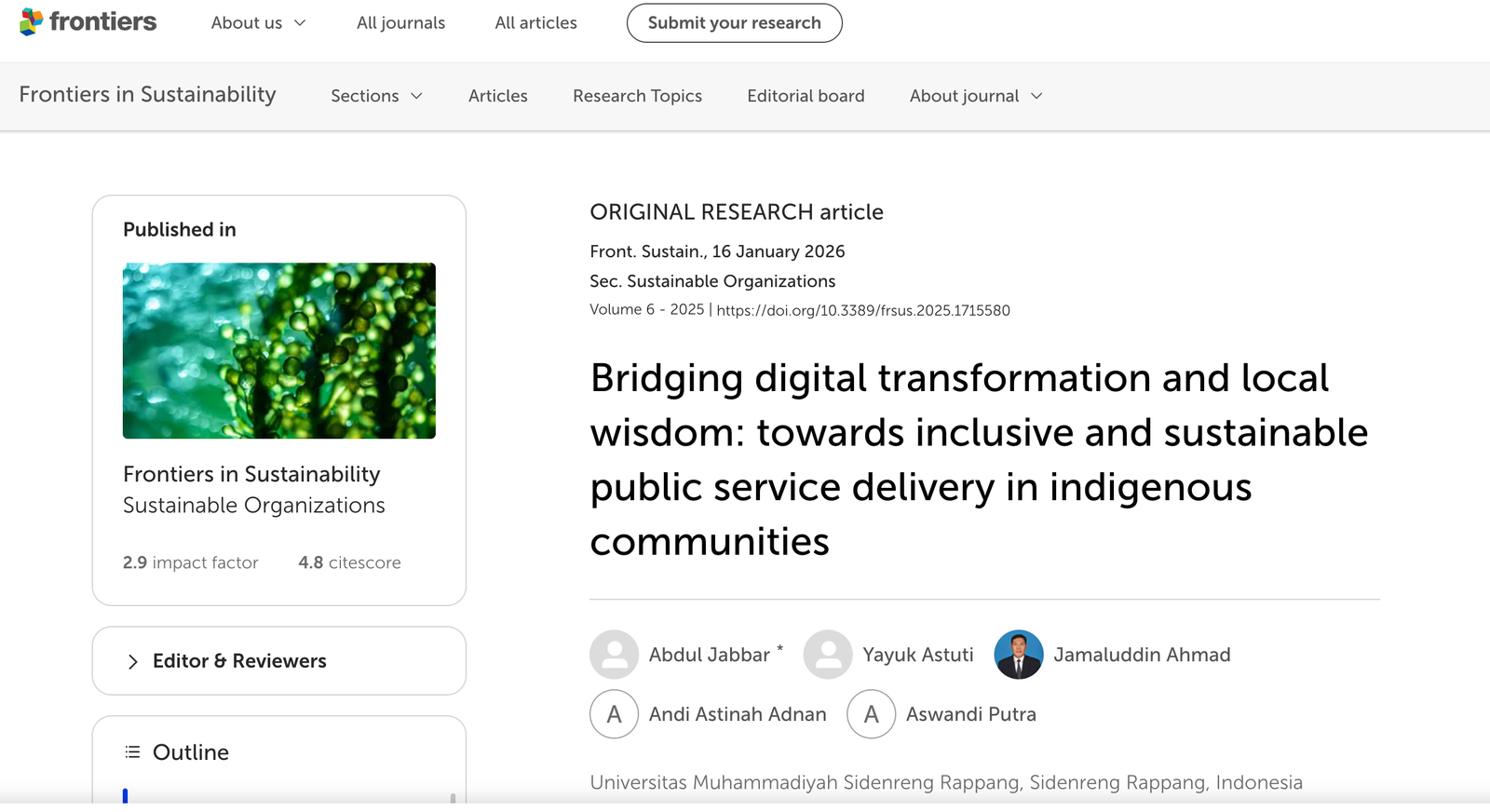This screenshot has height=812, width=1490.
Task: Click Aswandi Putra's initial avatar
Action: pyautogui.click(x=871, y=714)
